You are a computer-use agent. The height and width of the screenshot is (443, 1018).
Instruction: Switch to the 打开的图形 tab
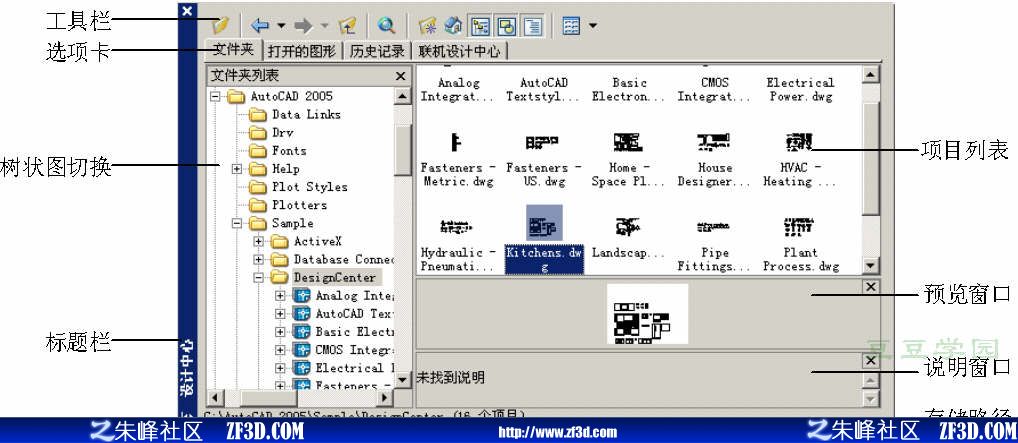302,51
